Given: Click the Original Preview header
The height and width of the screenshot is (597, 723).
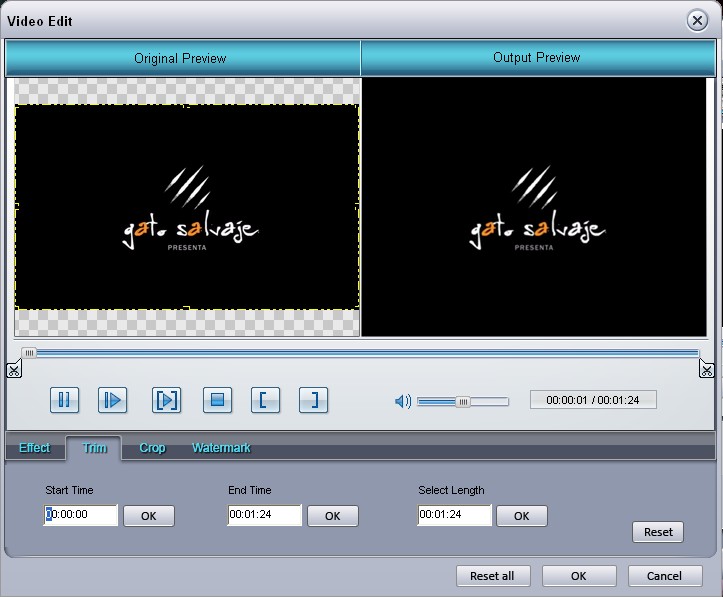Looking at the screenshot, I should click(x=183, y=58).
